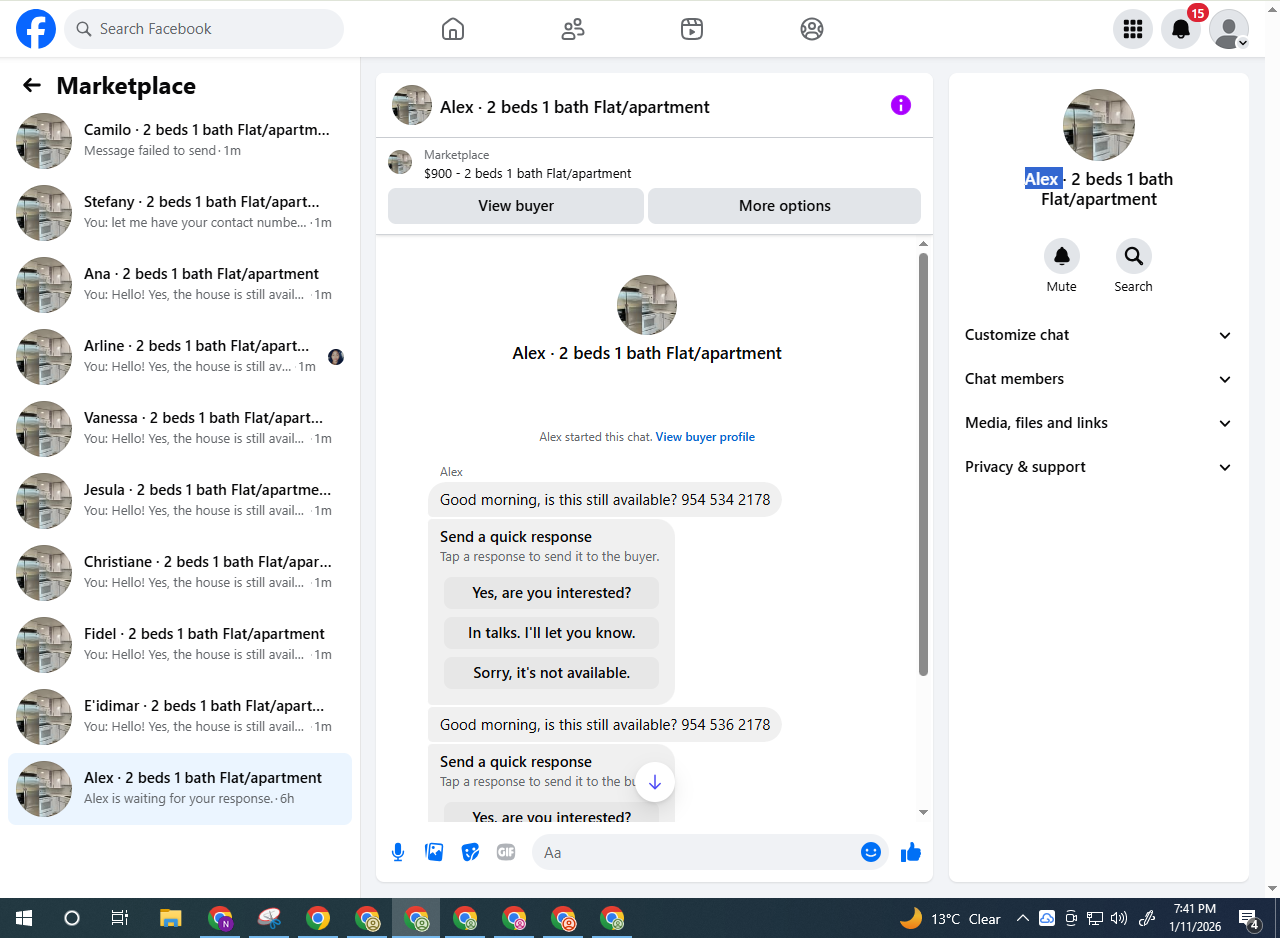Open E'idimar's conversation in the list
The height and width of the screenshot is (938, 1280).
[180, 717]
